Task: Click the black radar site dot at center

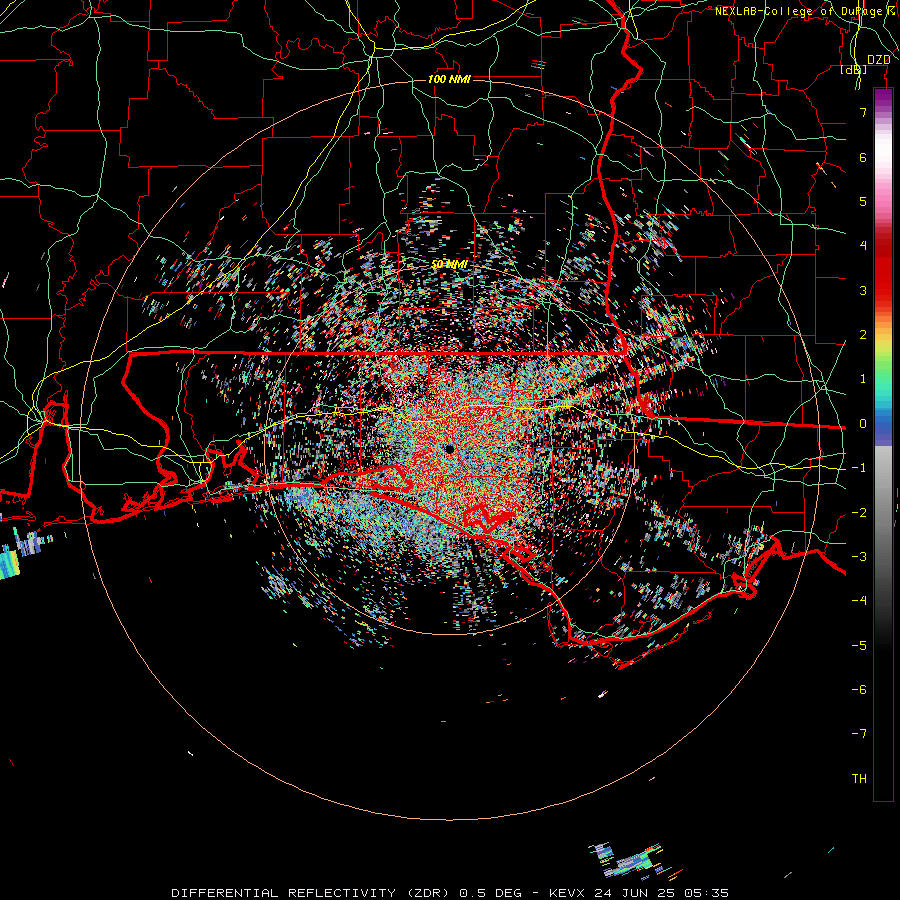Action: point(449,449)
